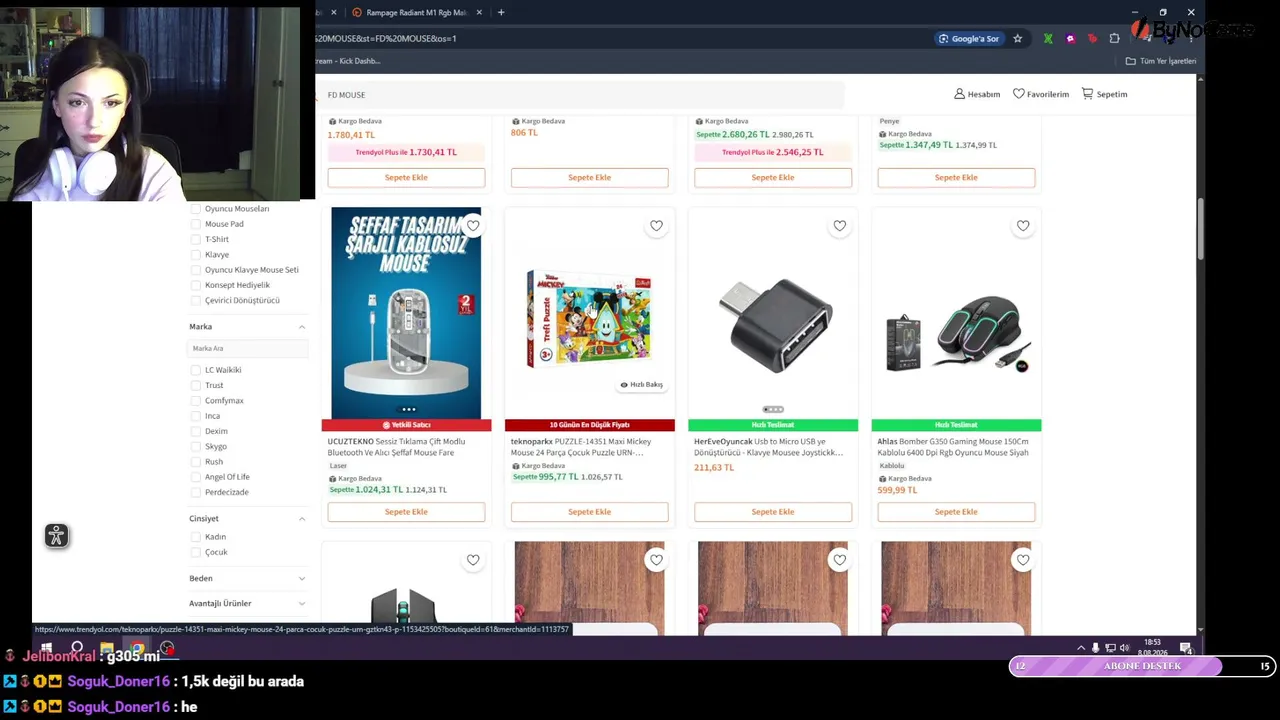Click the system tray volume icon
This screenshot has width=1280, height=720.
pos(1124,648)
